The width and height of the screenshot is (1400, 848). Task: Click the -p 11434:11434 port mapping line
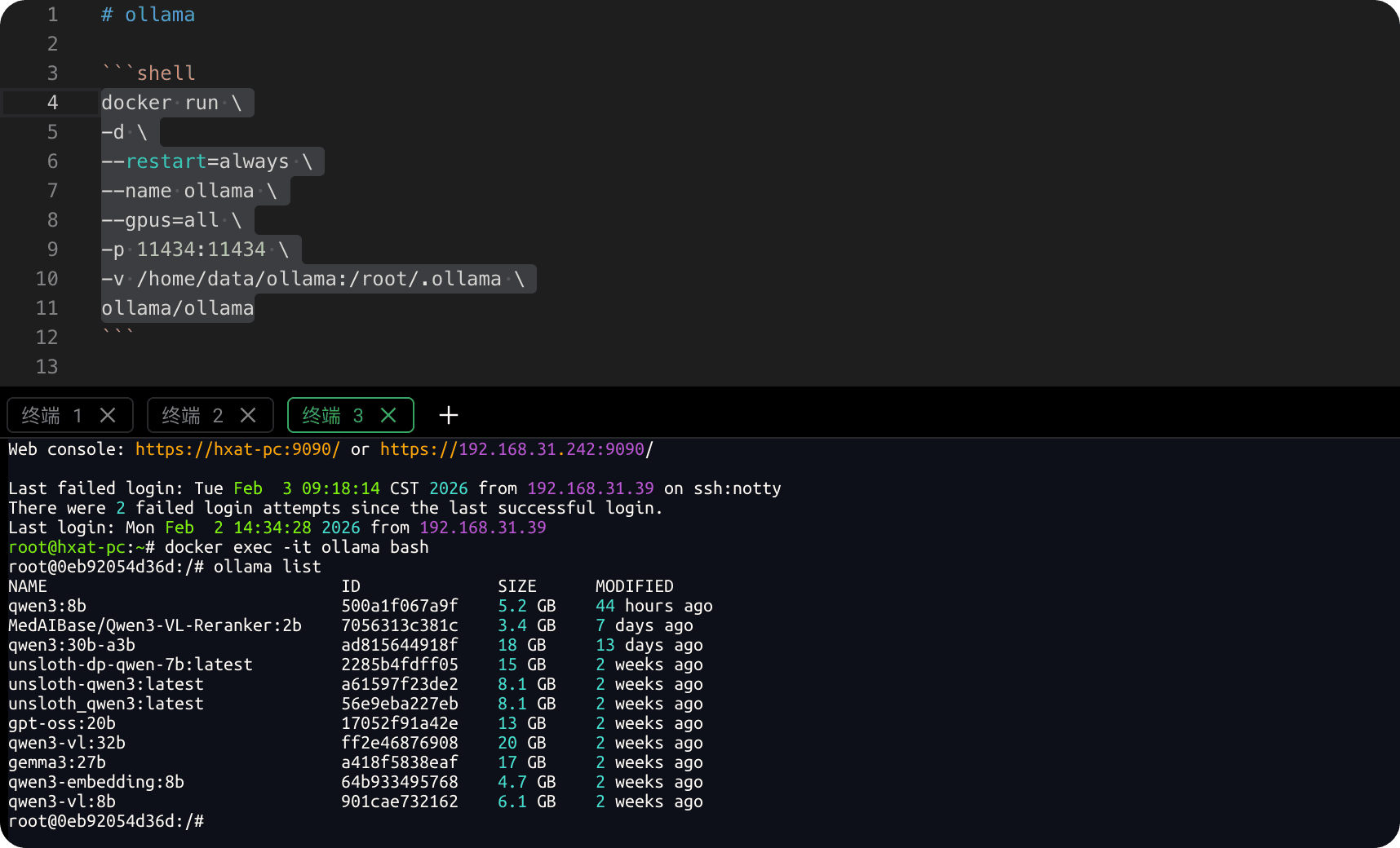(x=196, y=249)
